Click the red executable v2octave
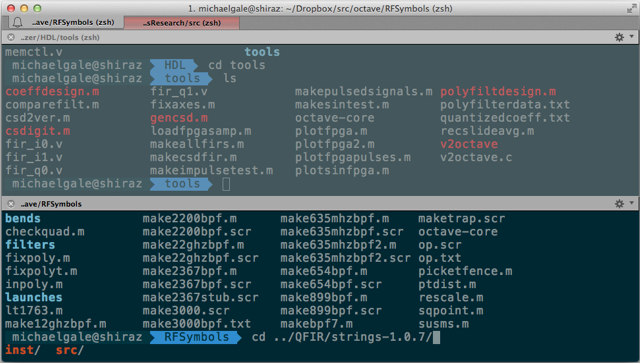 tap(469, 144)
